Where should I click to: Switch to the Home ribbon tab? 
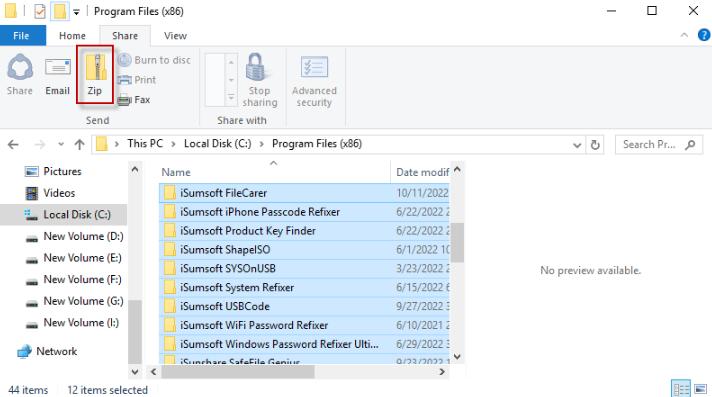[72, 35]
